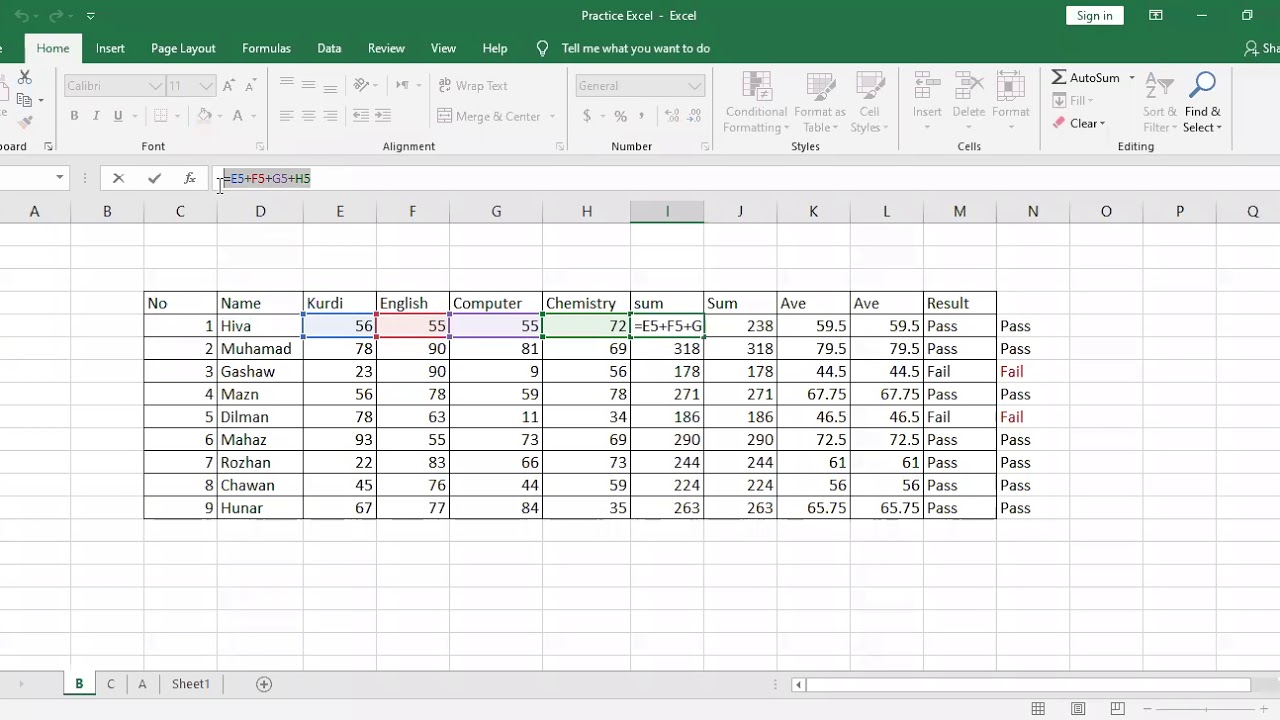This screenshot has width=1280, height=720.
Task: Click the Format Painter brush icon
Action: (25, 121)
